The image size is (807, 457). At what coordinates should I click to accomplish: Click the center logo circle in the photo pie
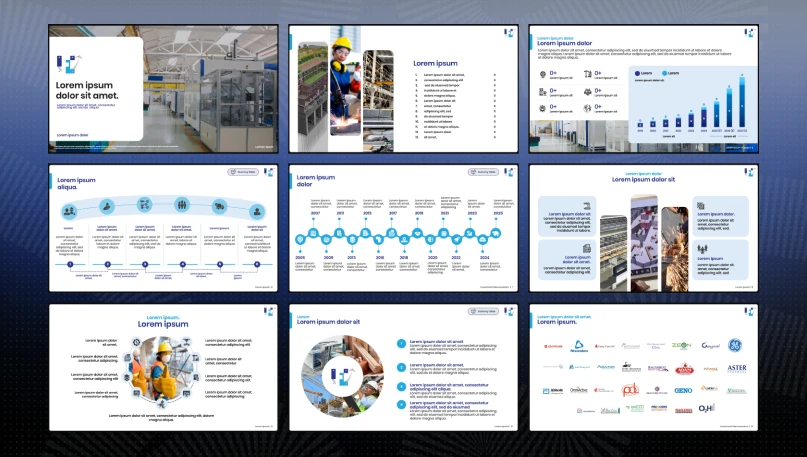tap(342, 376)
